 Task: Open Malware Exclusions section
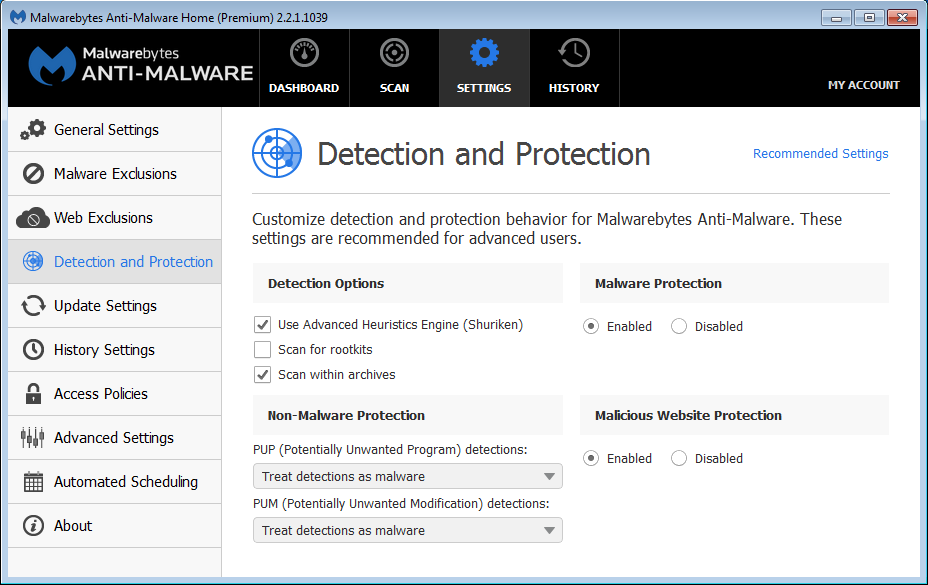point(115,173)
